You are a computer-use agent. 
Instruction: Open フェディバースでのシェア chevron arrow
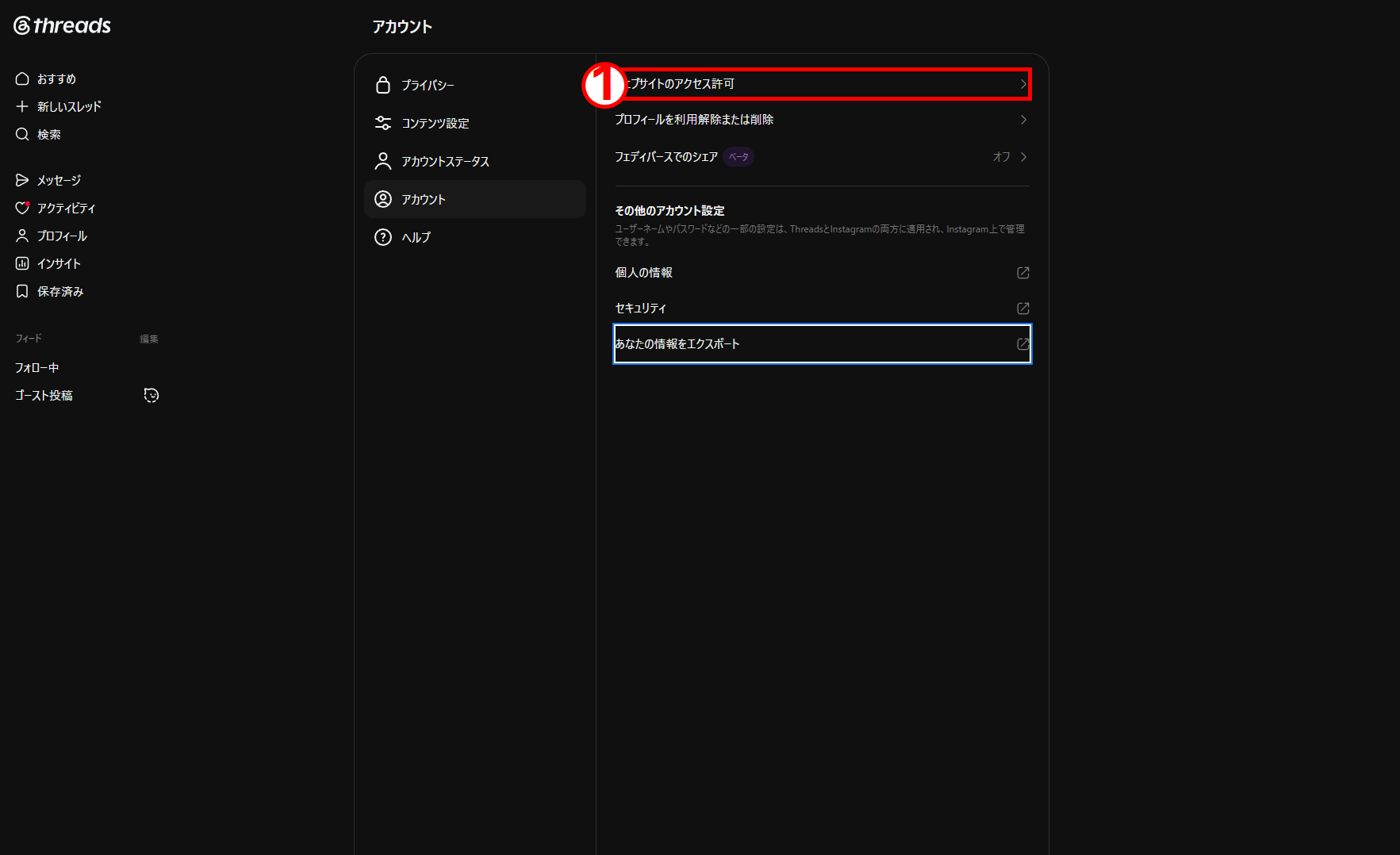click(1023, 157)
